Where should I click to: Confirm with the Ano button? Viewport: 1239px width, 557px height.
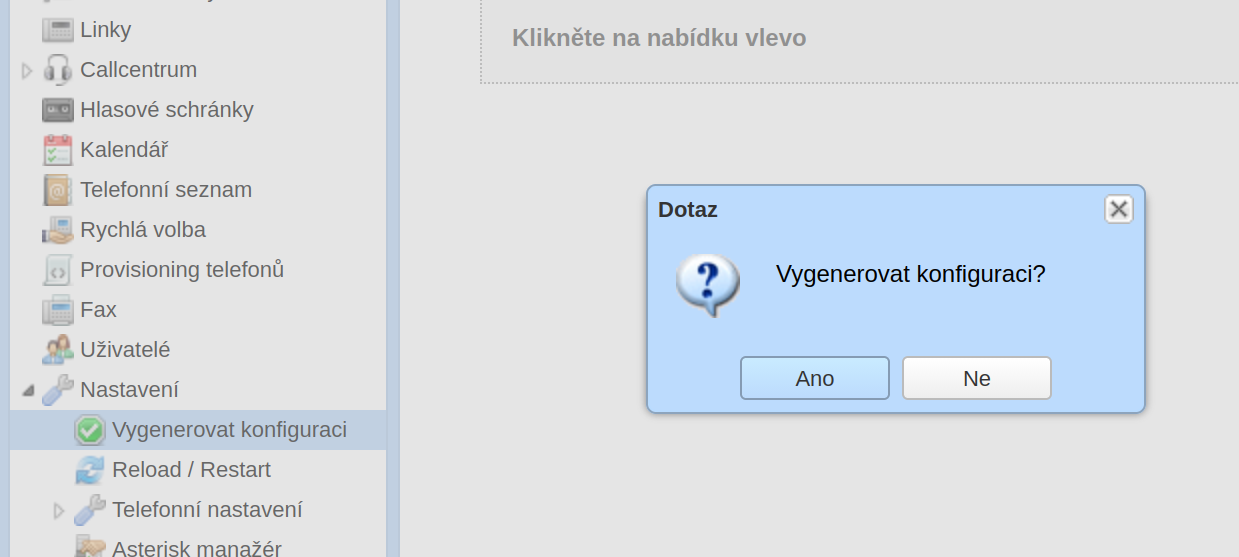pos(815,378)
